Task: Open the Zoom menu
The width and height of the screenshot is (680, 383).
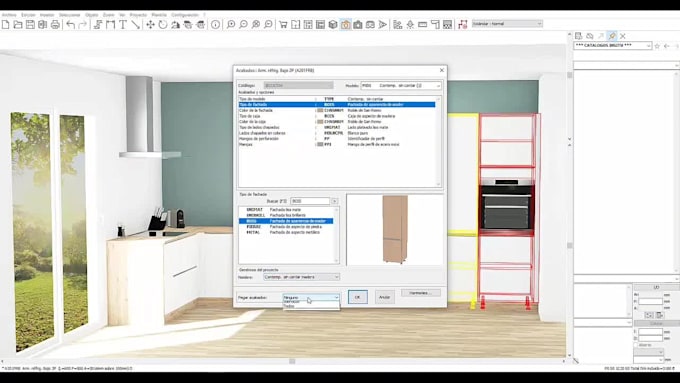Action: pyautogui.click(x=108, y=15)
